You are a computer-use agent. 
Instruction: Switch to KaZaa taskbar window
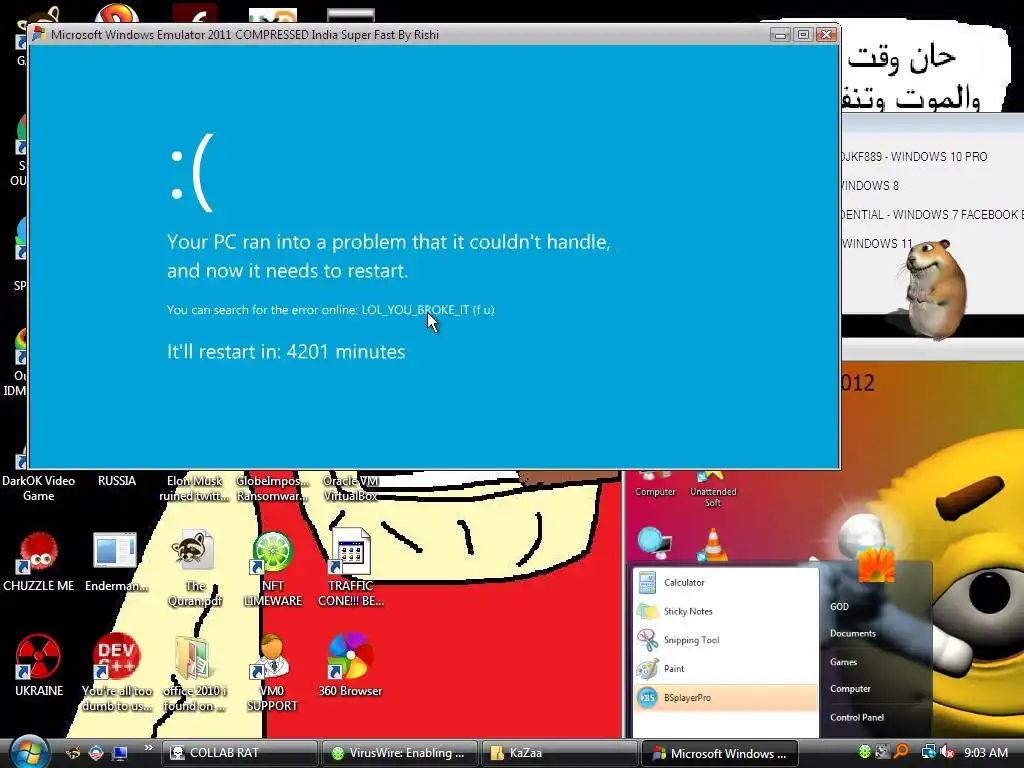560,753
